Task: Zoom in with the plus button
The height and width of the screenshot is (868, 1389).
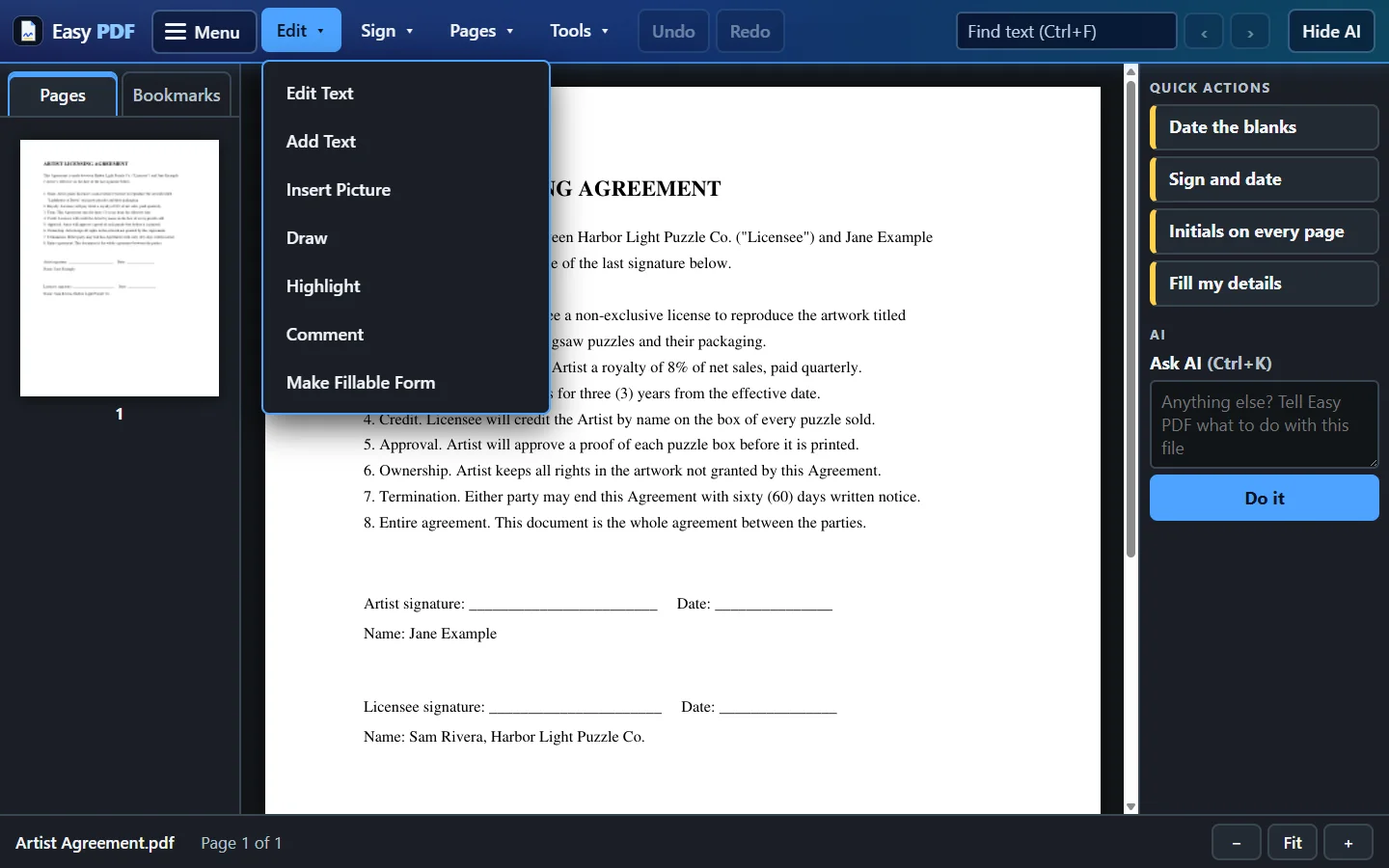Action: tap(1348, 843)
